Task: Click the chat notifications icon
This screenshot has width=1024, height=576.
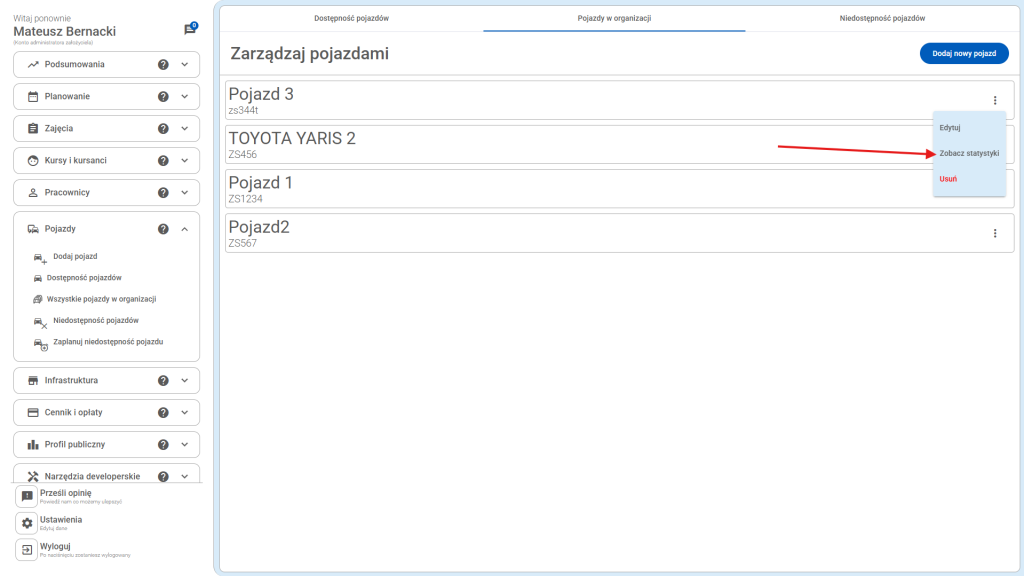Action: pos(189,30)
